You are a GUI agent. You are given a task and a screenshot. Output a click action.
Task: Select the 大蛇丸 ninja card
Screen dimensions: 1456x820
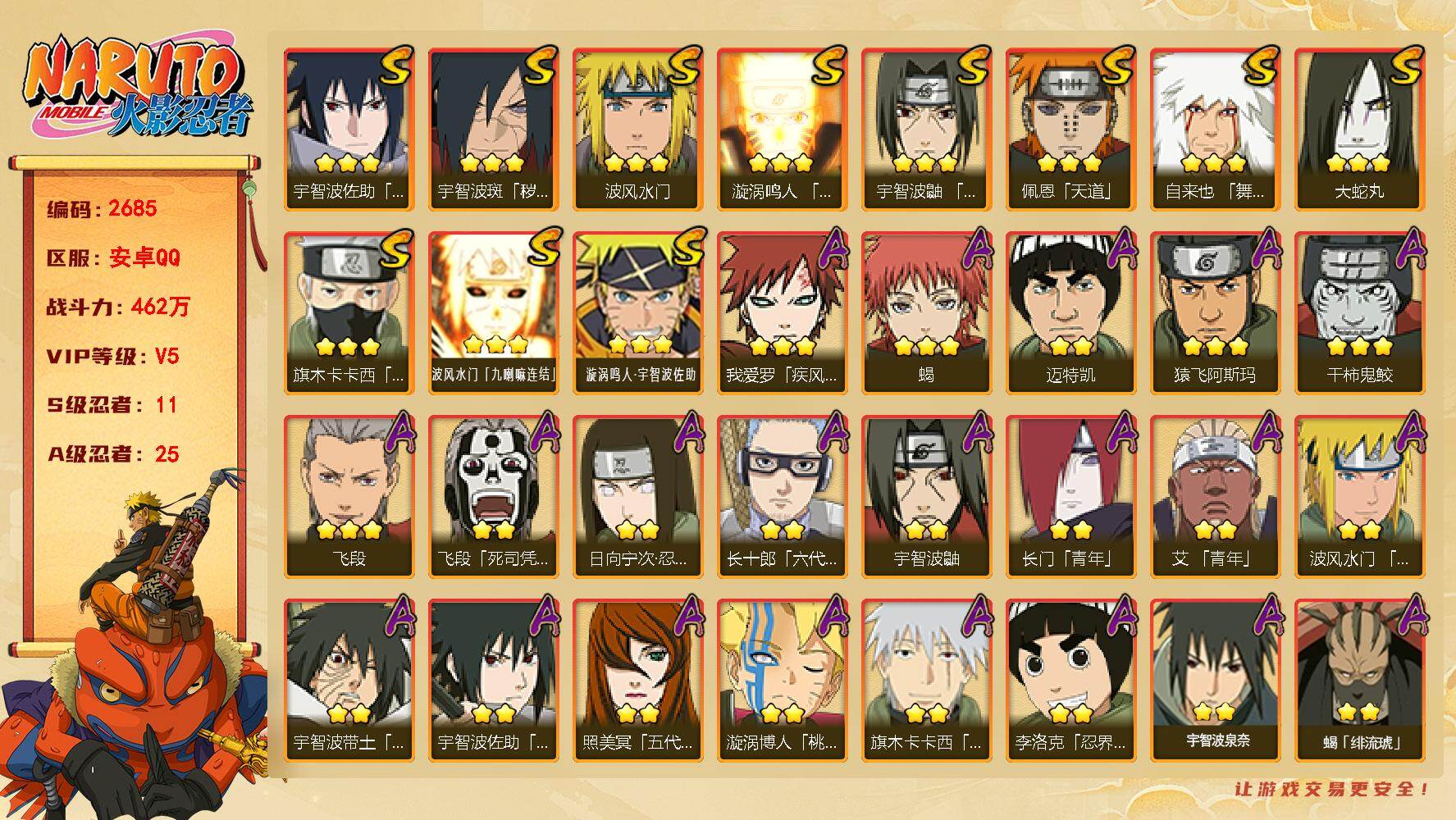click(x=1359, y=130)
